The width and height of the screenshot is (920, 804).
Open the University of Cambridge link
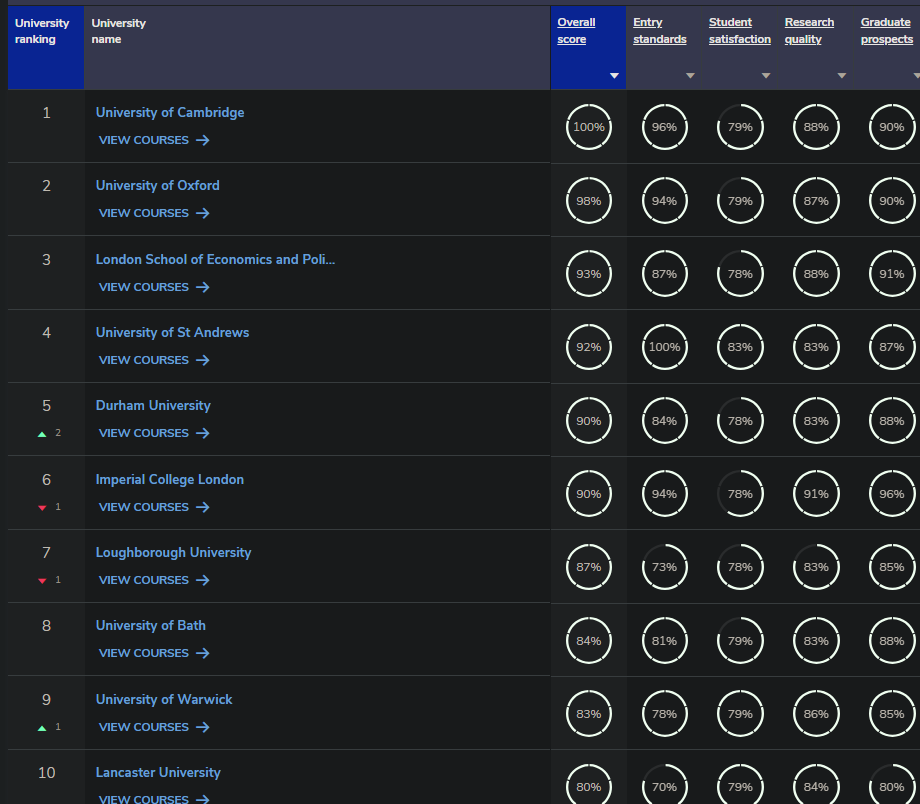(x=170, y=112)
